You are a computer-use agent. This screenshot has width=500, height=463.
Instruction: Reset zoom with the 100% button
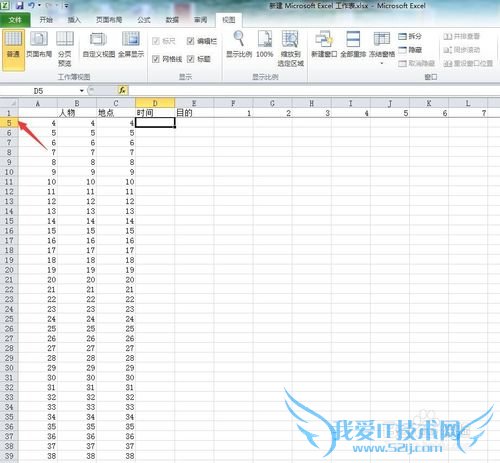[x=265, y=44]
